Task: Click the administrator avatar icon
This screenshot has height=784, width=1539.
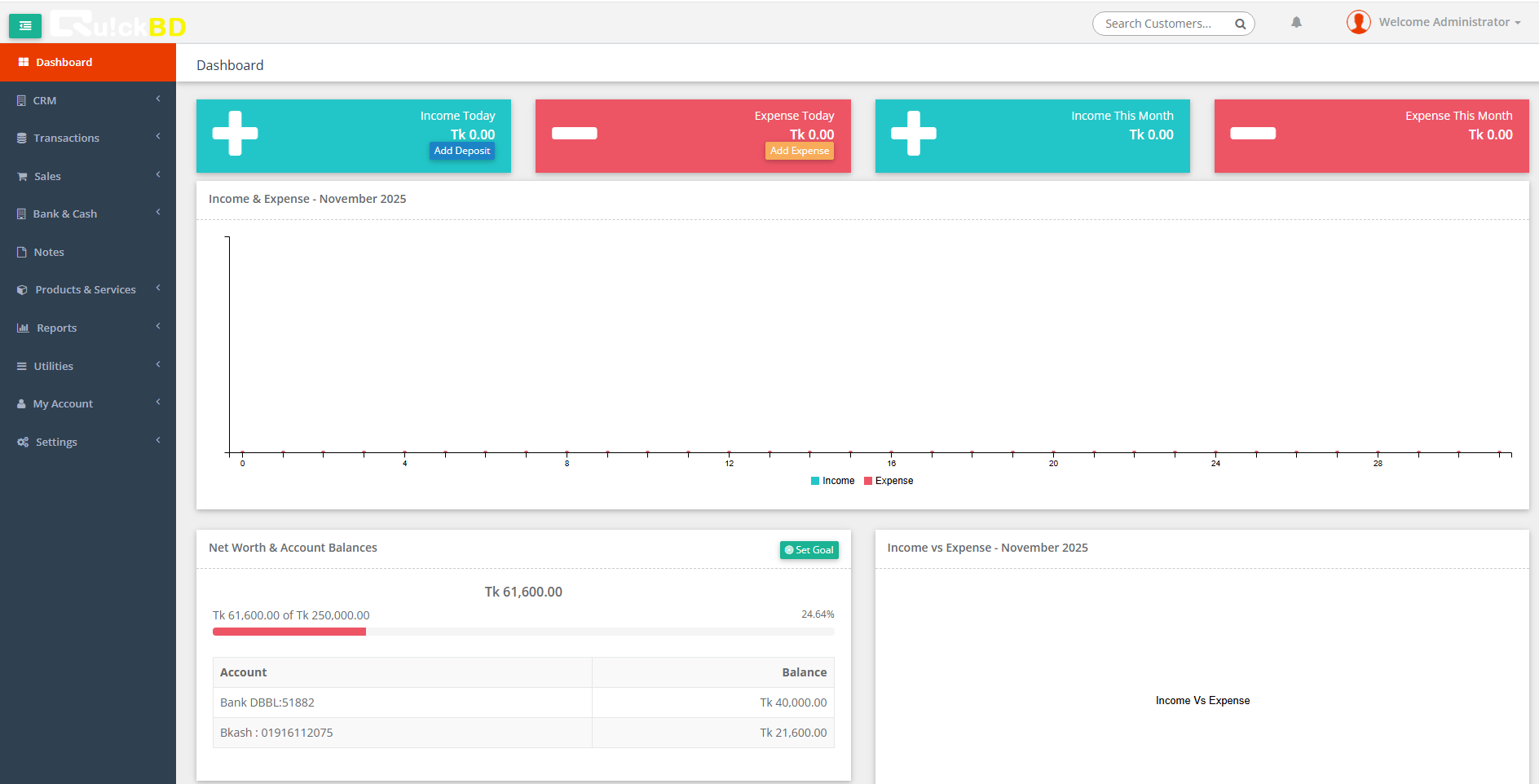Action: (1358, 22)
